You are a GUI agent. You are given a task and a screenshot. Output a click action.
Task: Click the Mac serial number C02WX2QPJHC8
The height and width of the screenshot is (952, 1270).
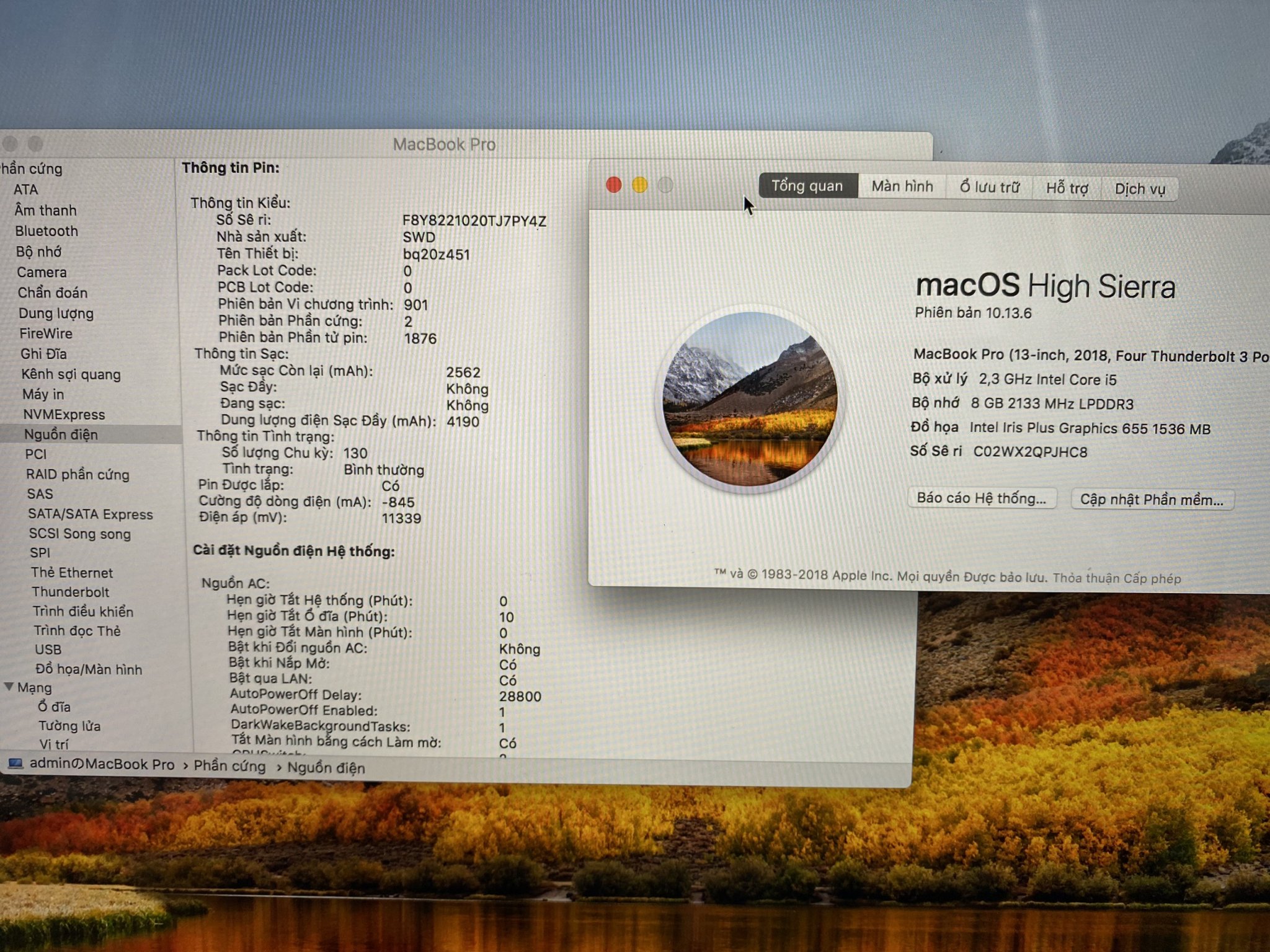click(x=1030, y=452)
